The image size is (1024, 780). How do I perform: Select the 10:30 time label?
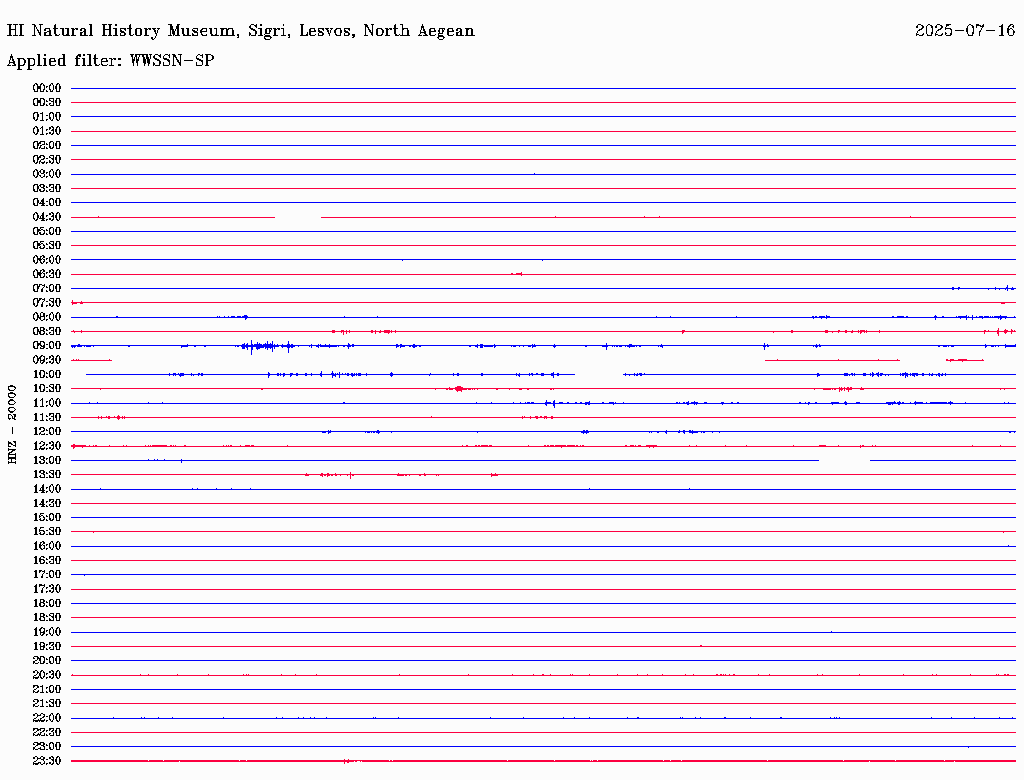[47, 389]
